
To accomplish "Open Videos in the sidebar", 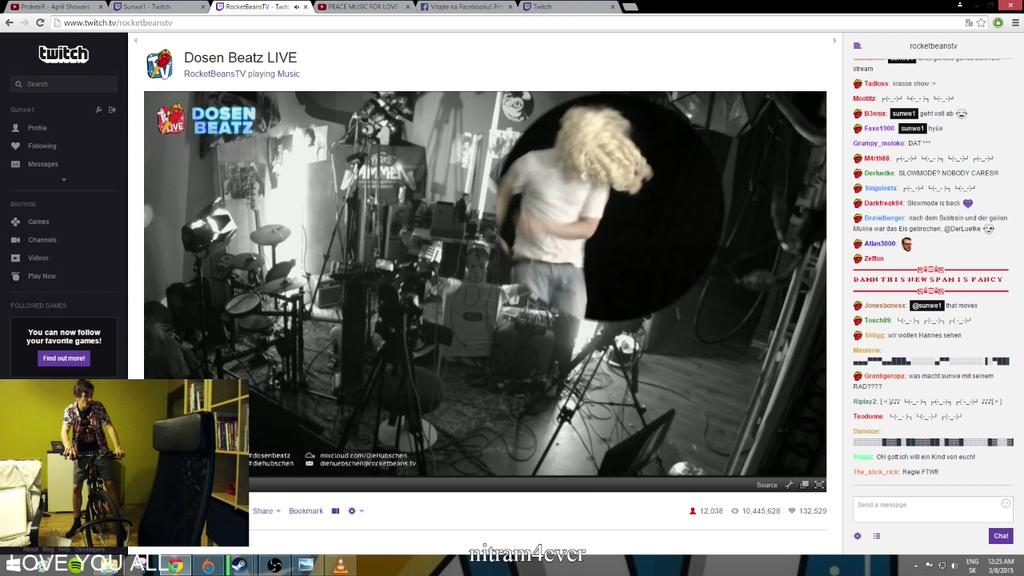I will 38,259.
